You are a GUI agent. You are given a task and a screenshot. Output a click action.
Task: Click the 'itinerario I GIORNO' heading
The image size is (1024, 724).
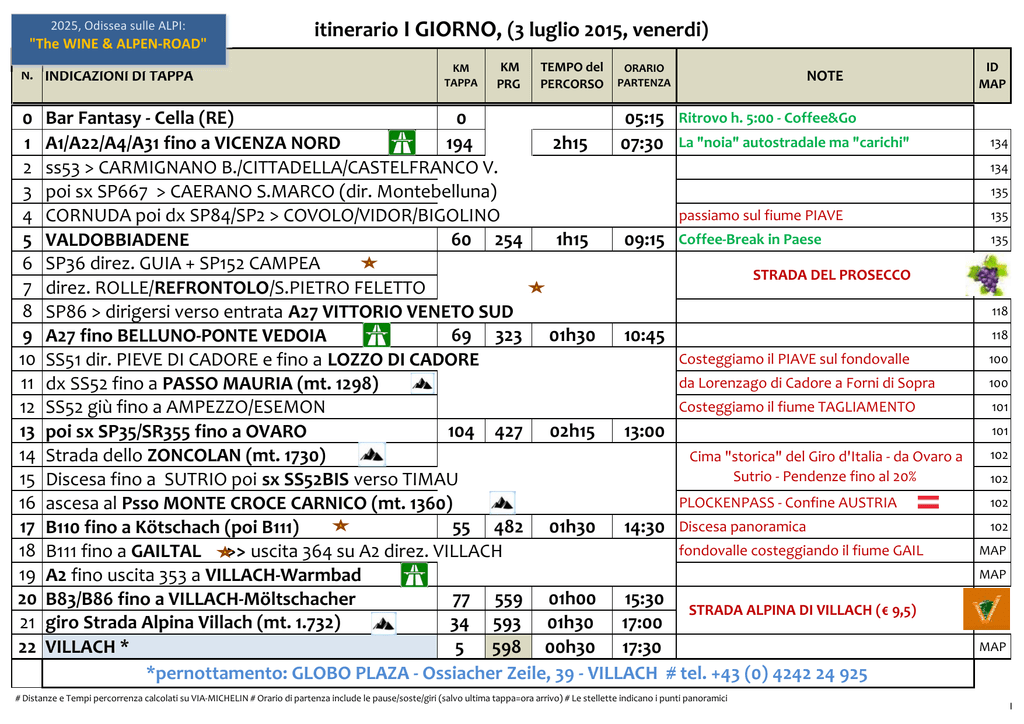click(x=511, y=29)
